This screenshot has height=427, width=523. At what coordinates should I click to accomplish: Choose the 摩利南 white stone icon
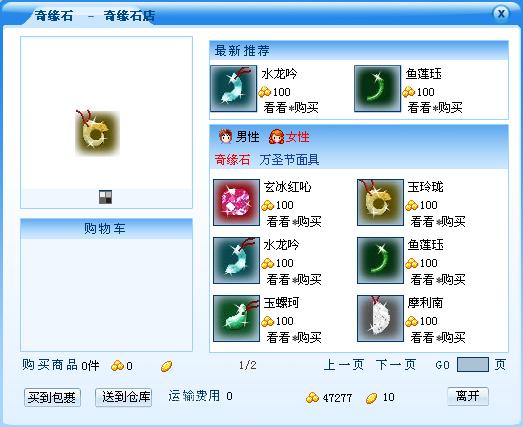pos(380,319)
